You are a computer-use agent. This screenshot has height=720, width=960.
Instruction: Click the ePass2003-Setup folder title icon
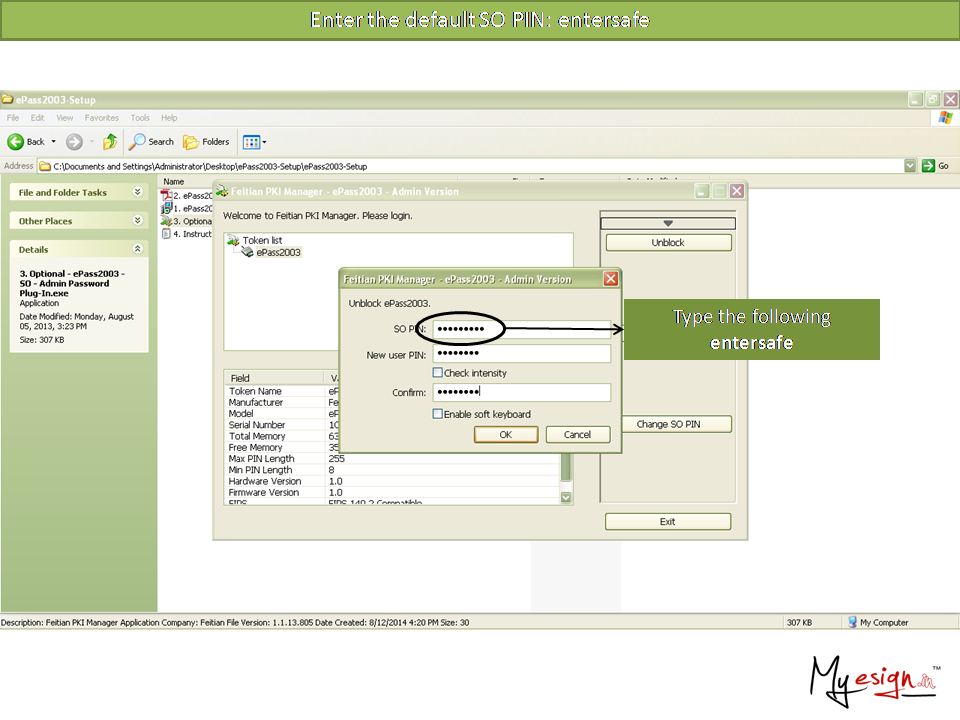pyautogui.click(x=7, y=99)
